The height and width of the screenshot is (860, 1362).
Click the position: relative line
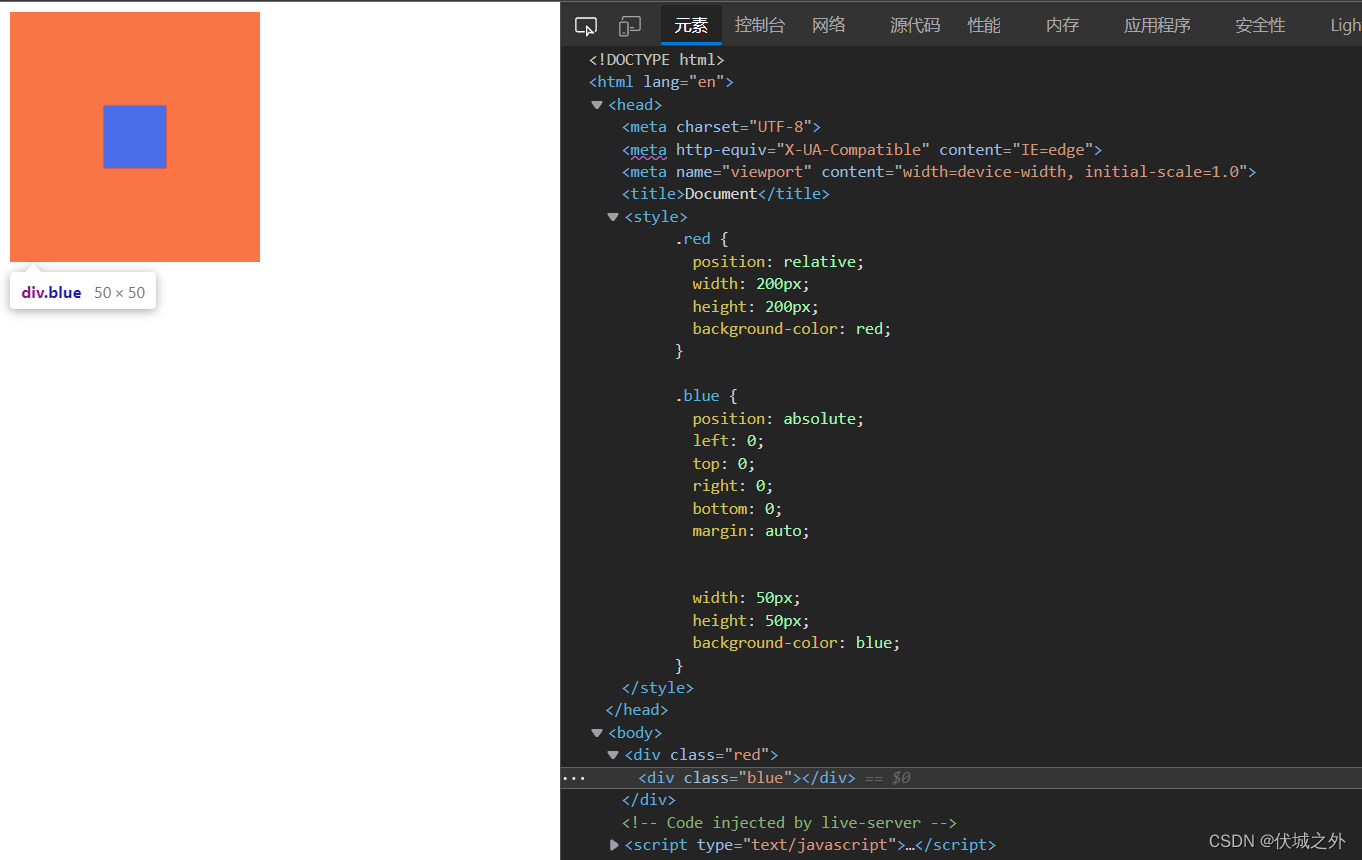tap(778, 262)
